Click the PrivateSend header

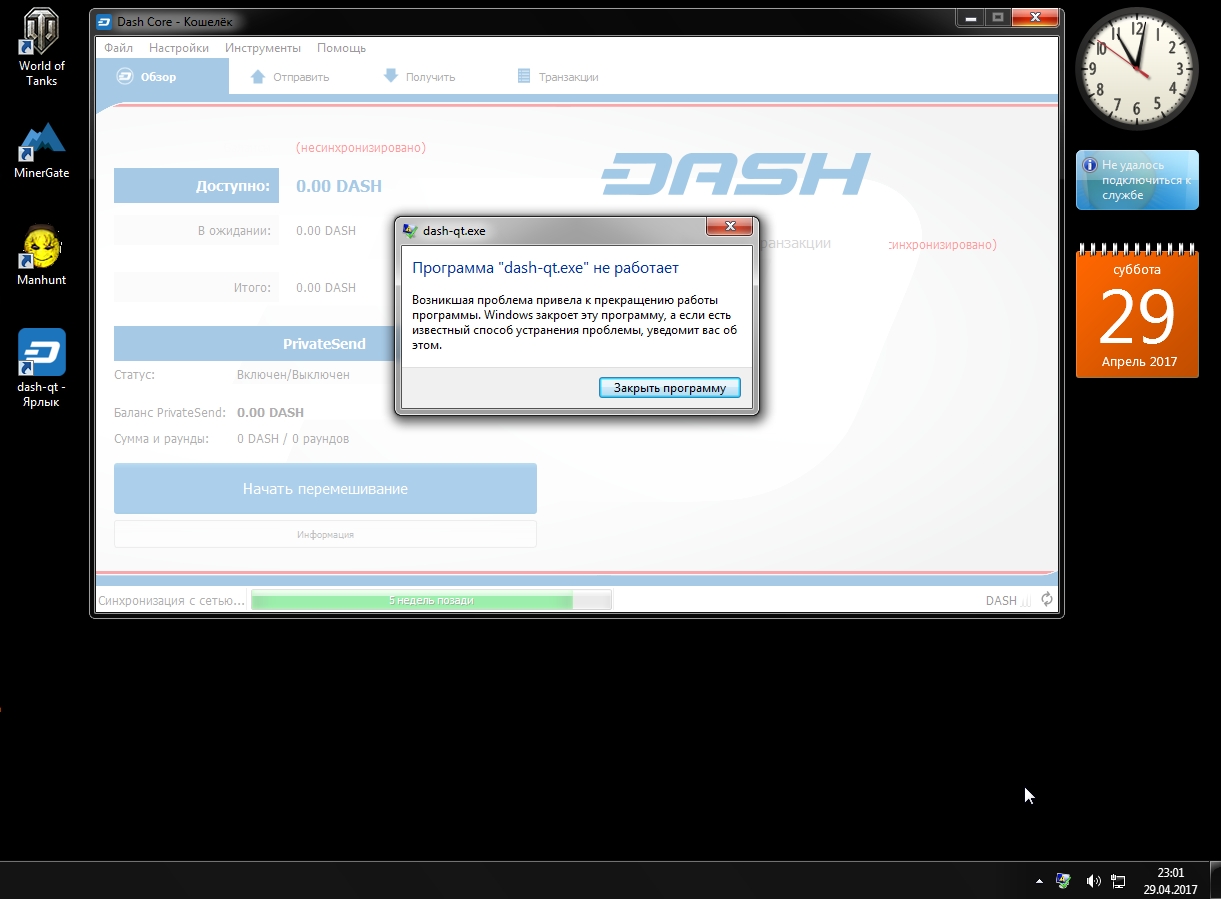coord(324,343)
